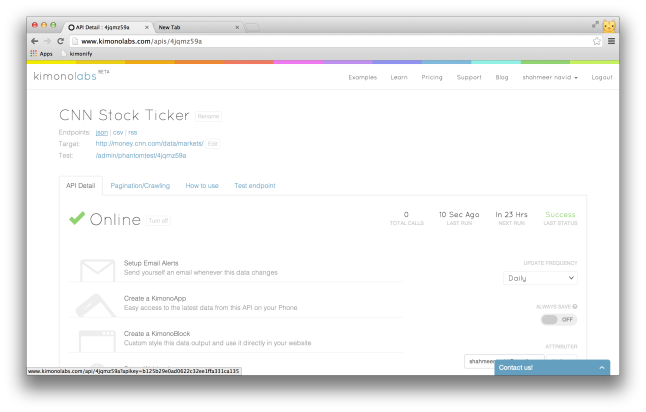This screenshot has width=646, height=412.
Task: Open the How to use tab
Action: click(x=202, y=185)
